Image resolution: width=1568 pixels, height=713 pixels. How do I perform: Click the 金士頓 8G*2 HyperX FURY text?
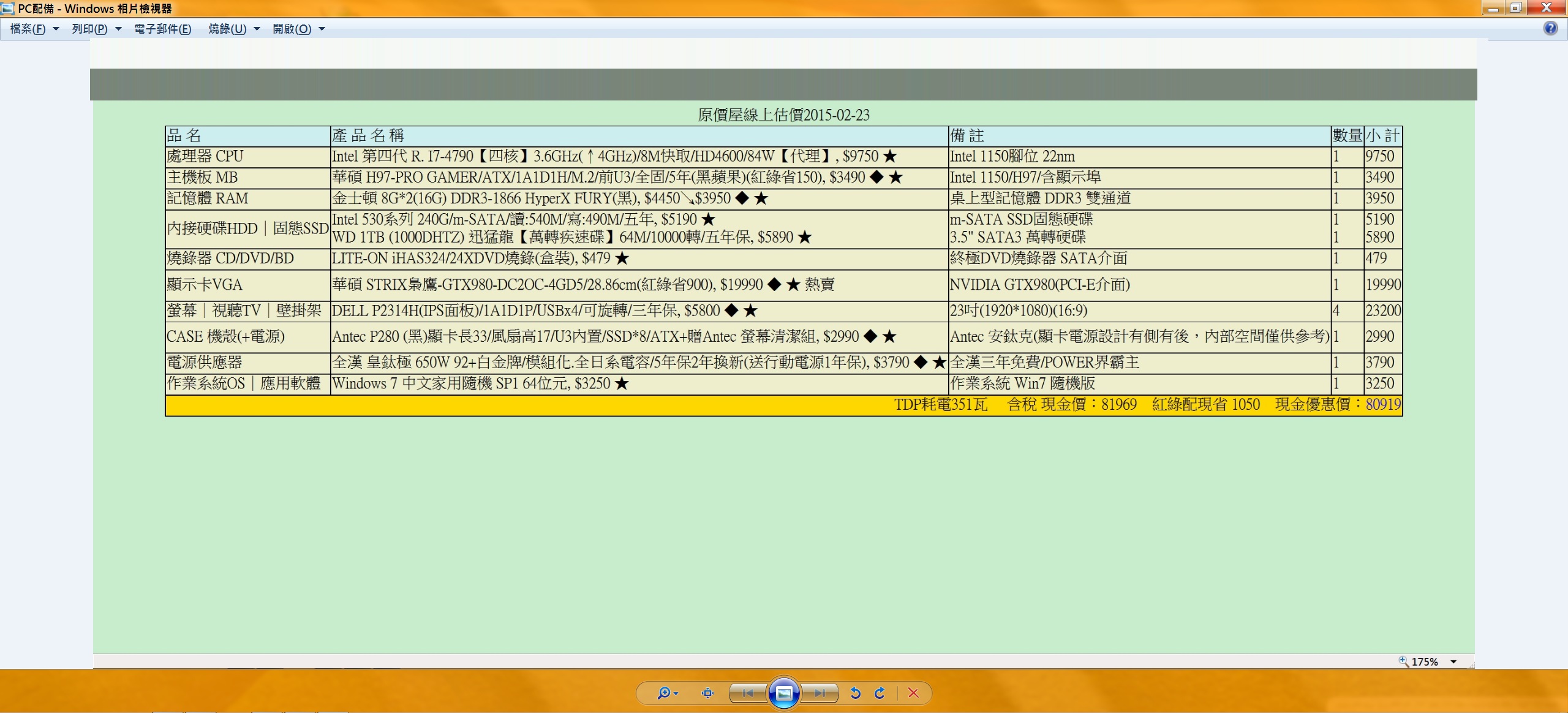[550, 198]
